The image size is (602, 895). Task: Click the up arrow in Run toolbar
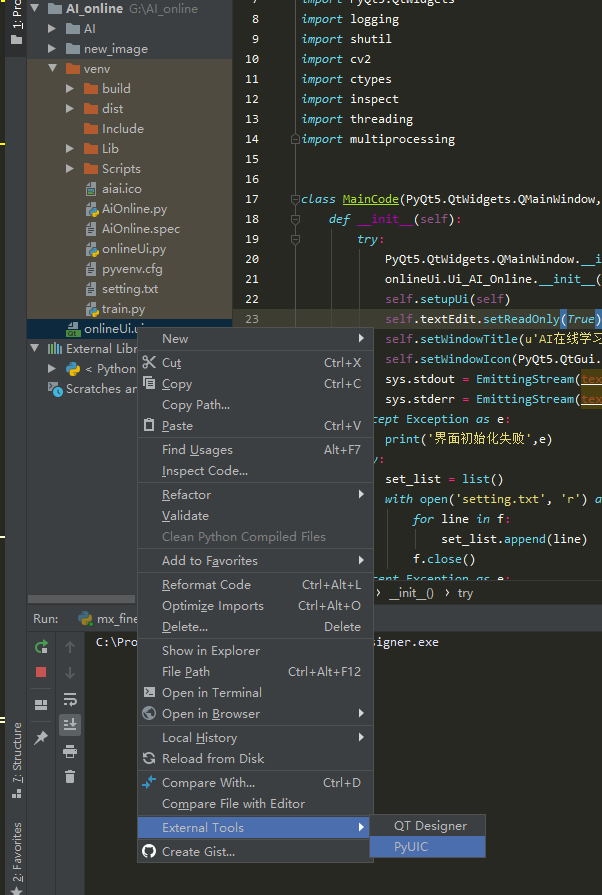70,647
